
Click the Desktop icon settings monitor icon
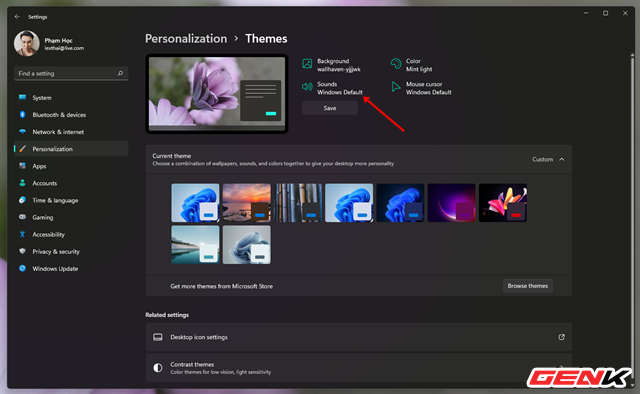tap(158, 337)
